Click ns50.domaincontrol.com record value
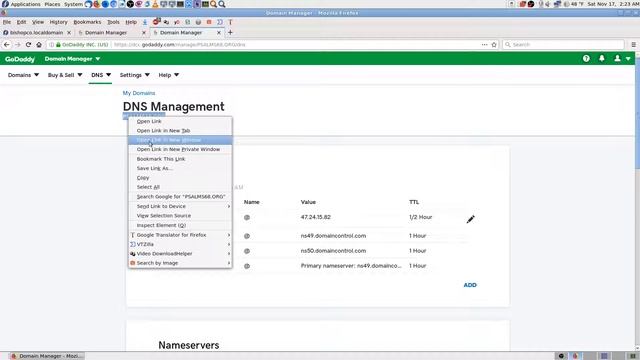Screen dimensions: 640x360 [x=333, y=251]
